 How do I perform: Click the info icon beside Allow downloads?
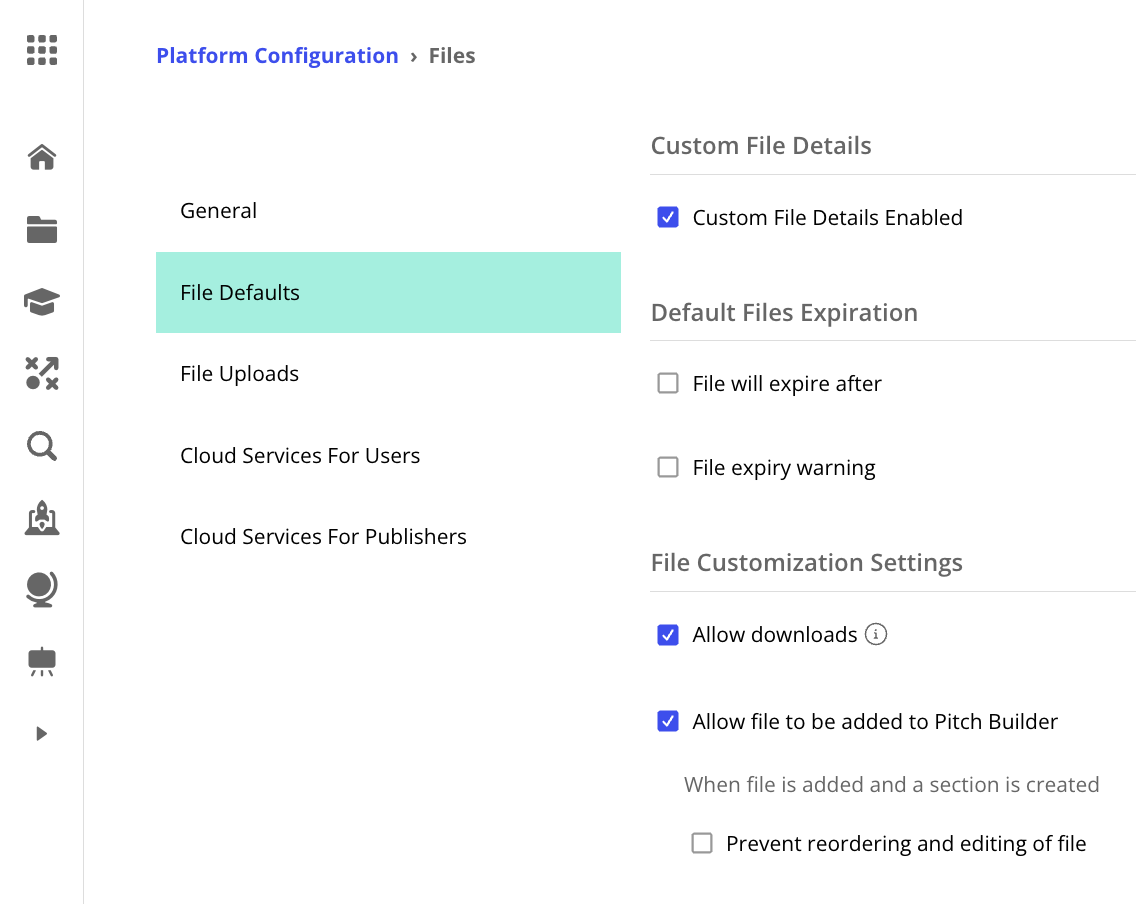click(876, 634)
